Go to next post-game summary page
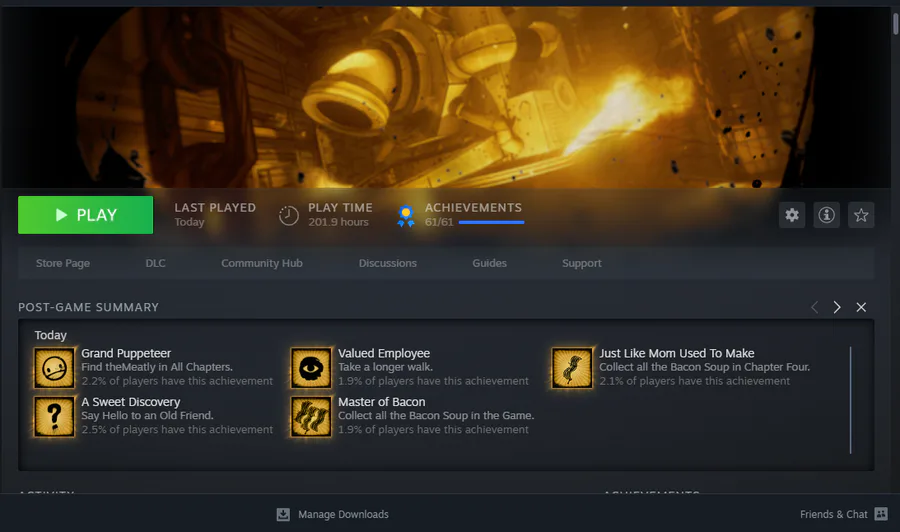This screenshot has height=532, width=900. click(837, 307)
